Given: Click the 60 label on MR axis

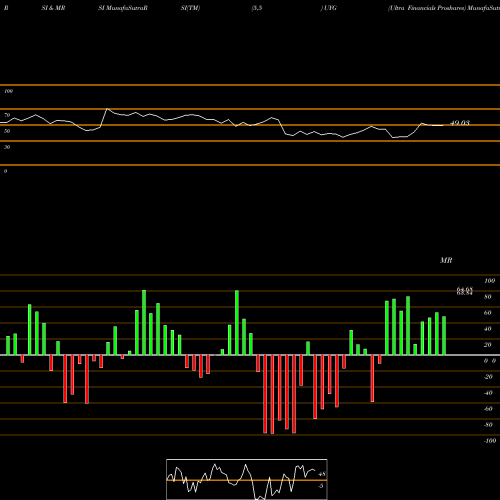Looking at the screenshot, I should click(x=488, y=313).
